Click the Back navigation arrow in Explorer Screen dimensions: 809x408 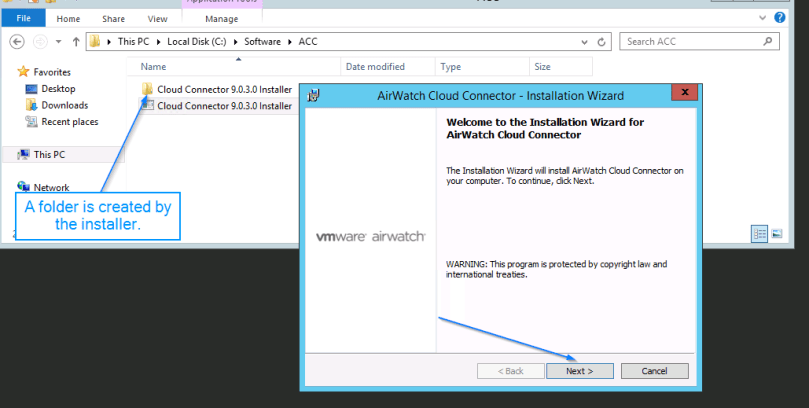click(x=17, y=42)
